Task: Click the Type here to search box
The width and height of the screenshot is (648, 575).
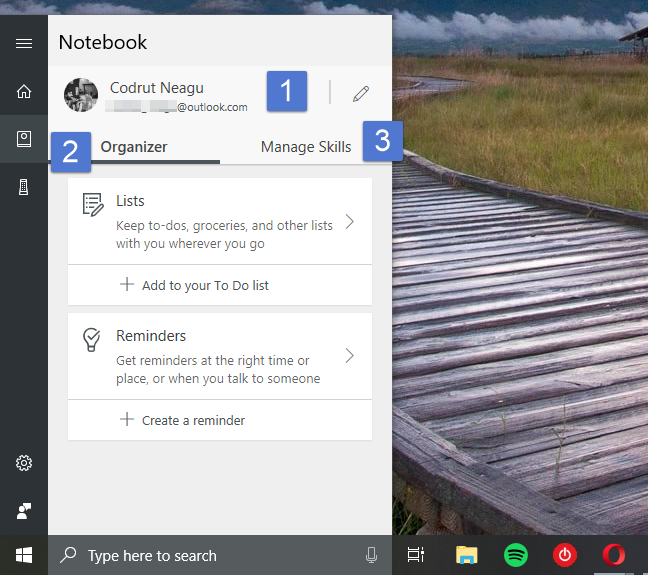Action: click(x=220, y=555)
